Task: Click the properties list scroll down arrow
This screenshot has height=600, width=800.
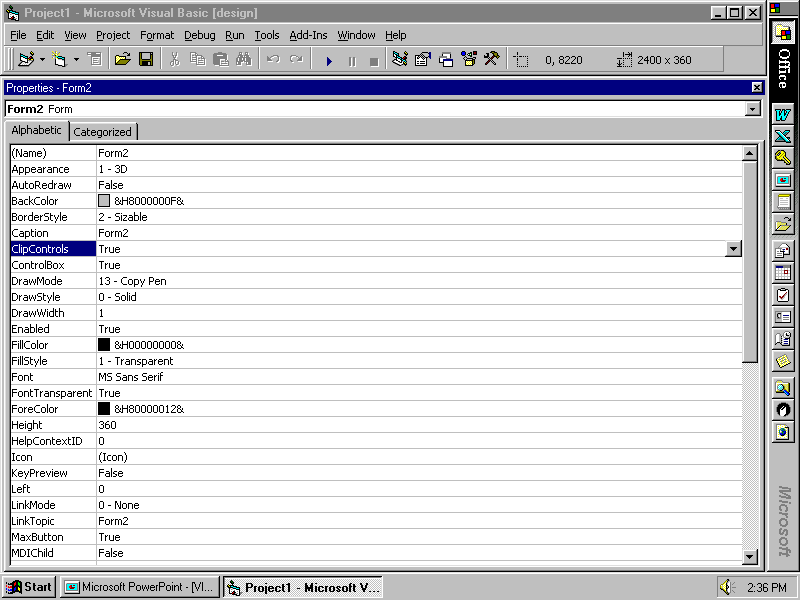Action: (749, 556)
